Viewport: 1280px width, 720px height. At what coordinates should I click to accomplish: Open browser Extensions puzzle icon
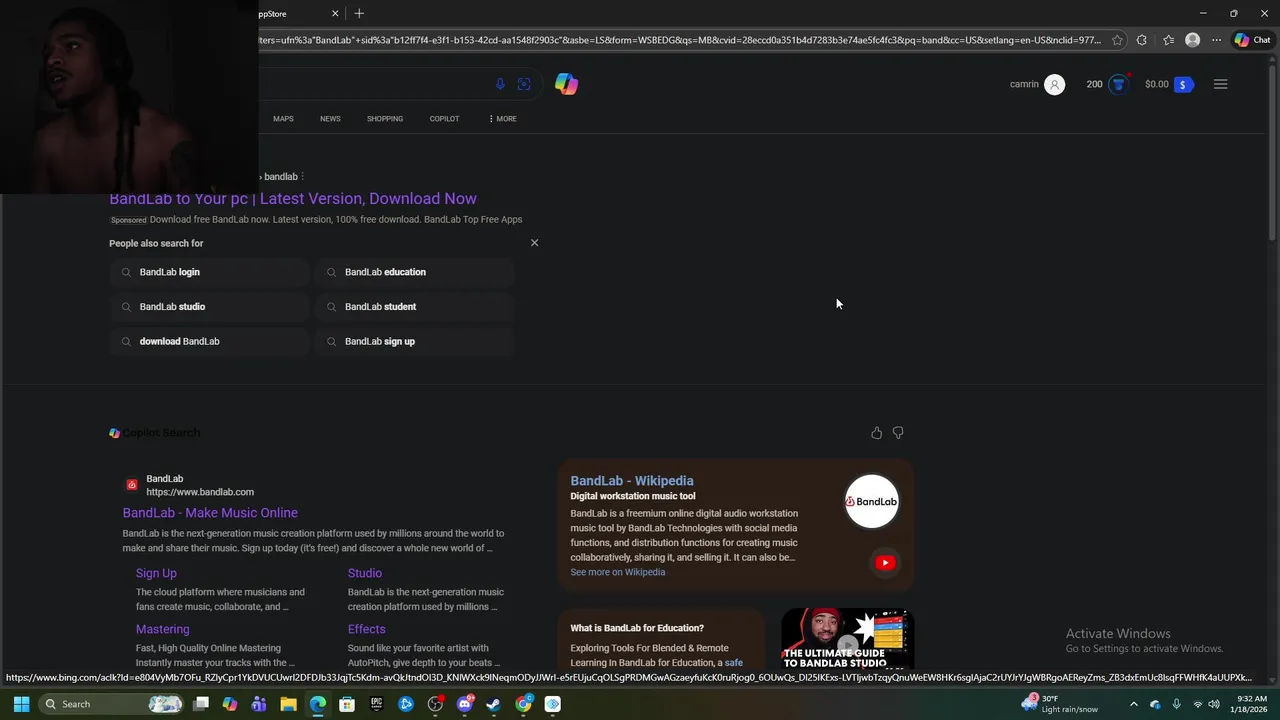point(1142,40)
